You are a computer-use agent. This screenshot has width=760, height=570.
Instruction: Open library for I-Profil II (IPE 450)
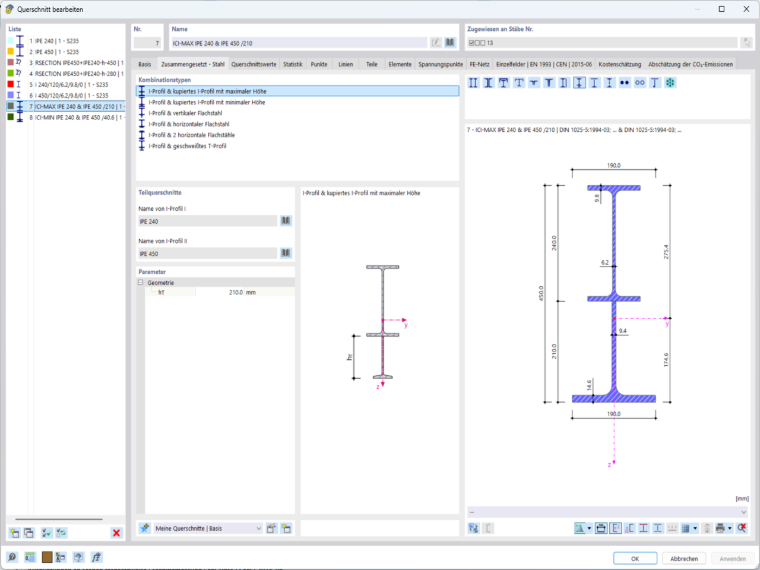tap(286, 253)
